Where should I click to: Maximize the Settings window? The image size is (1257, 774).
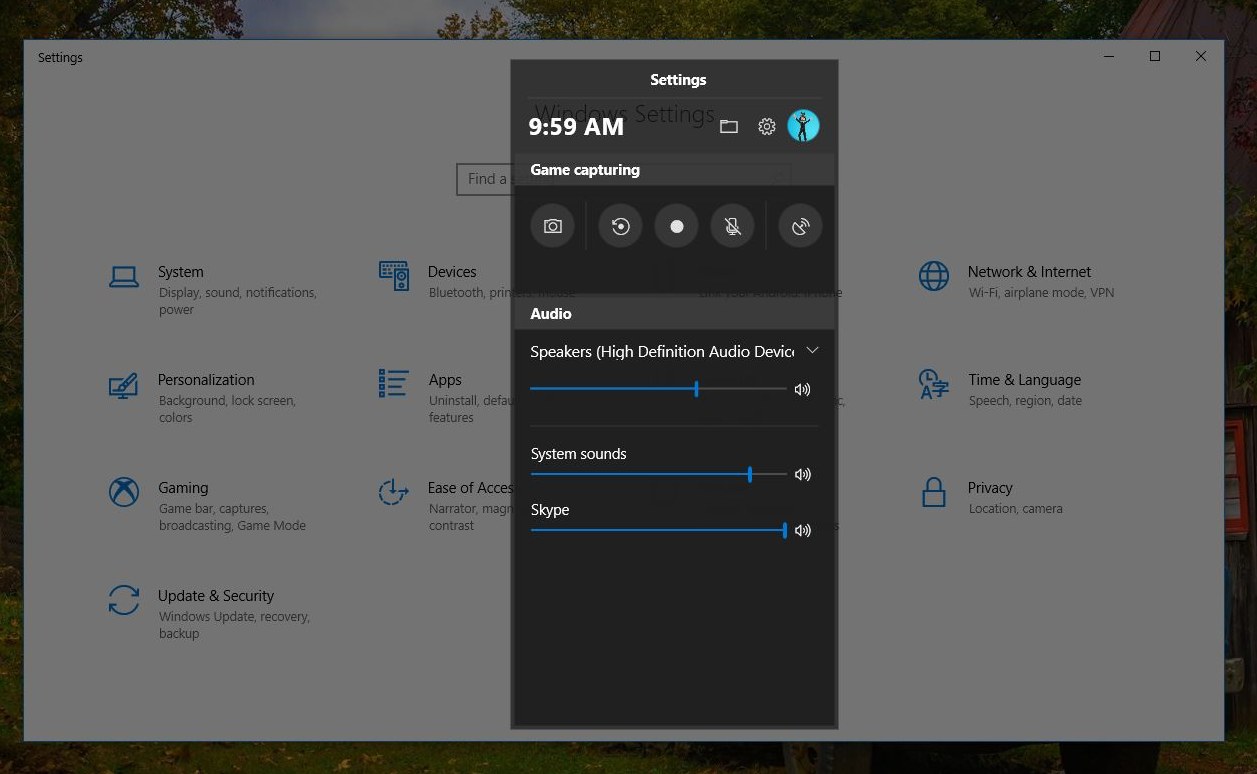[x=1155, y=57]
